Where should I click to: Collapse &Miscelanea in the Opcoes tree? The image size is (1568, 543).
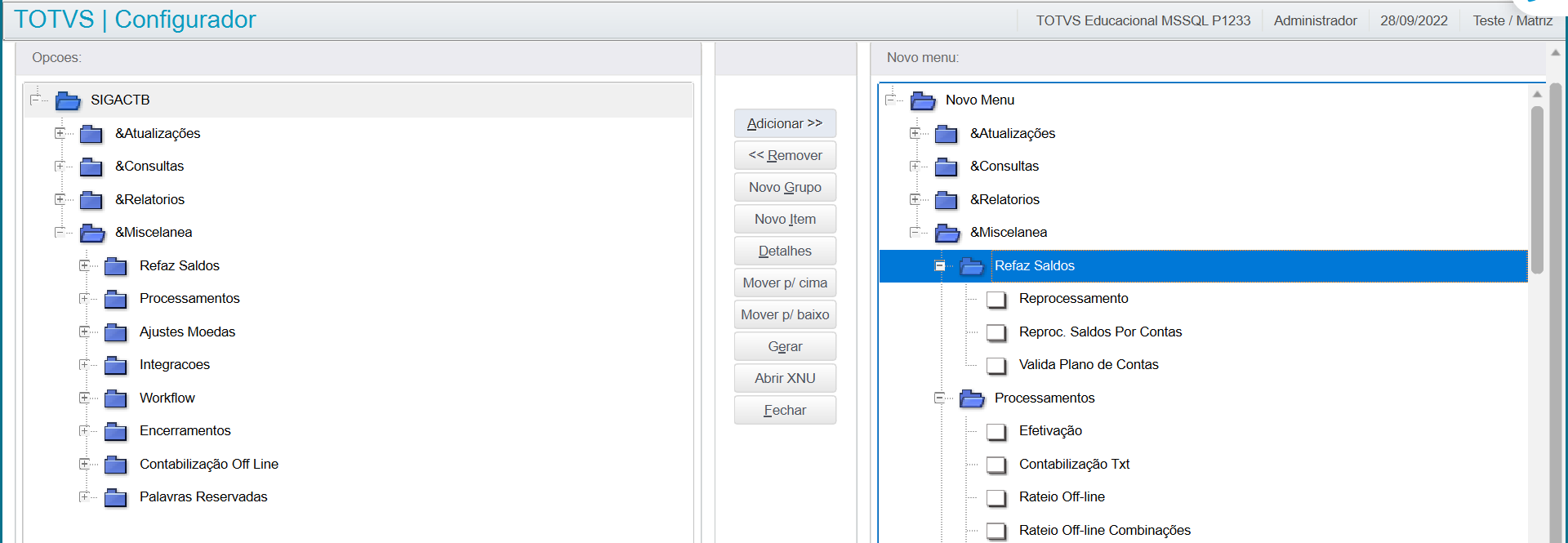[60, 232]
